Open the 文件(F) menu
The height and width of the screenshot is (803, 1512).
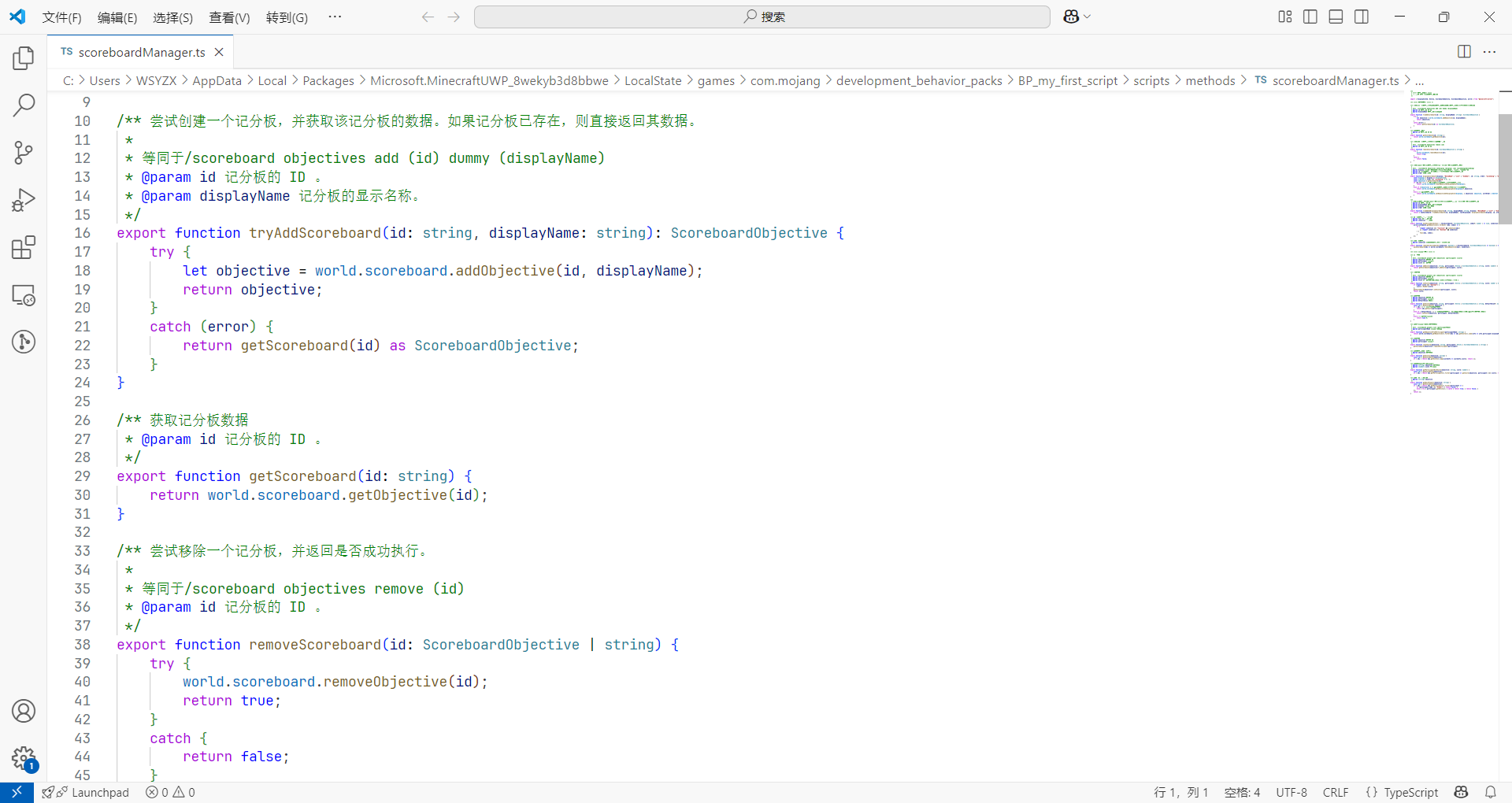[x=61, y=17]
